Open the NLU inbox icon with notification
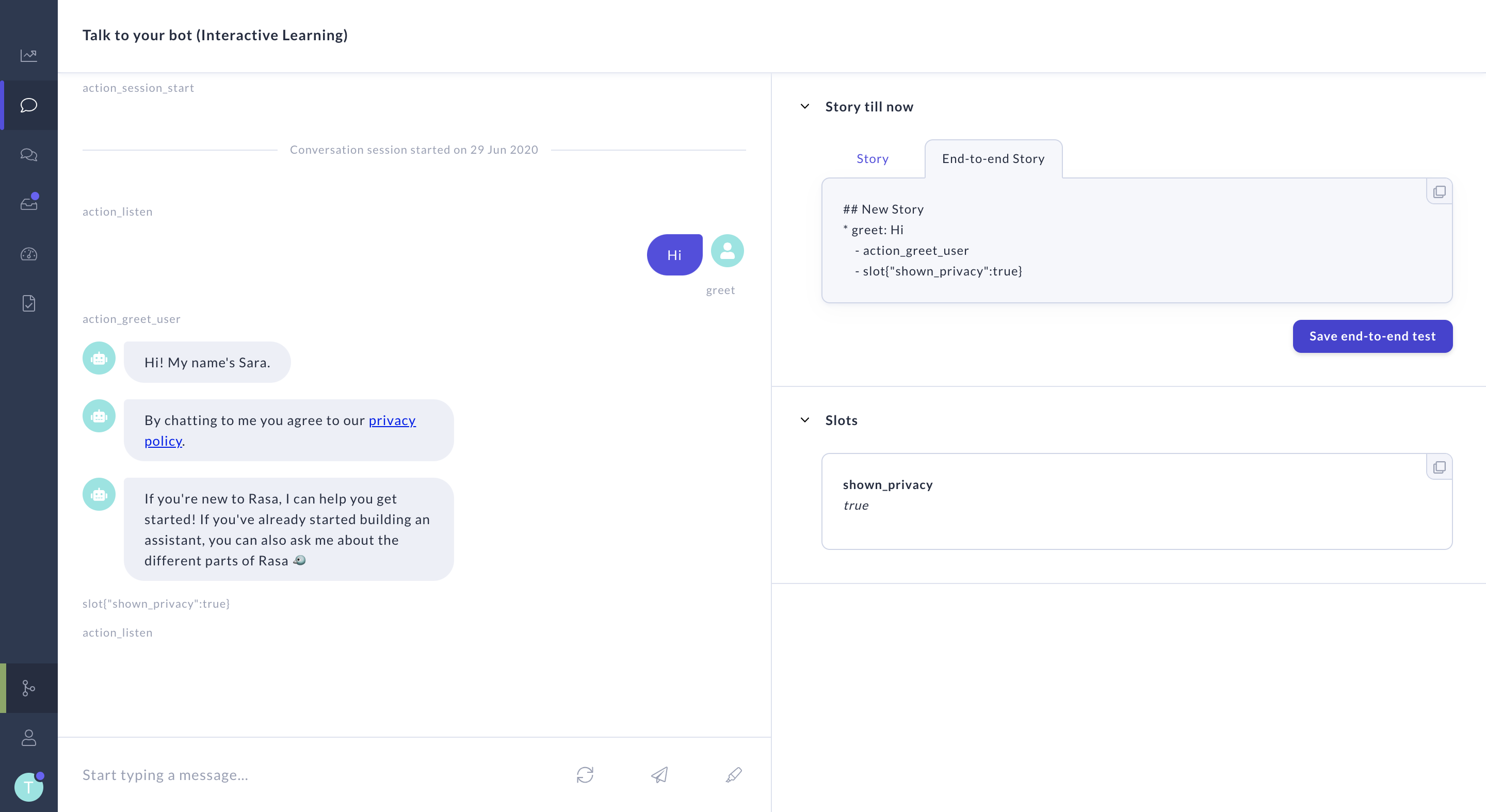1486x812 pixels. 29,204
